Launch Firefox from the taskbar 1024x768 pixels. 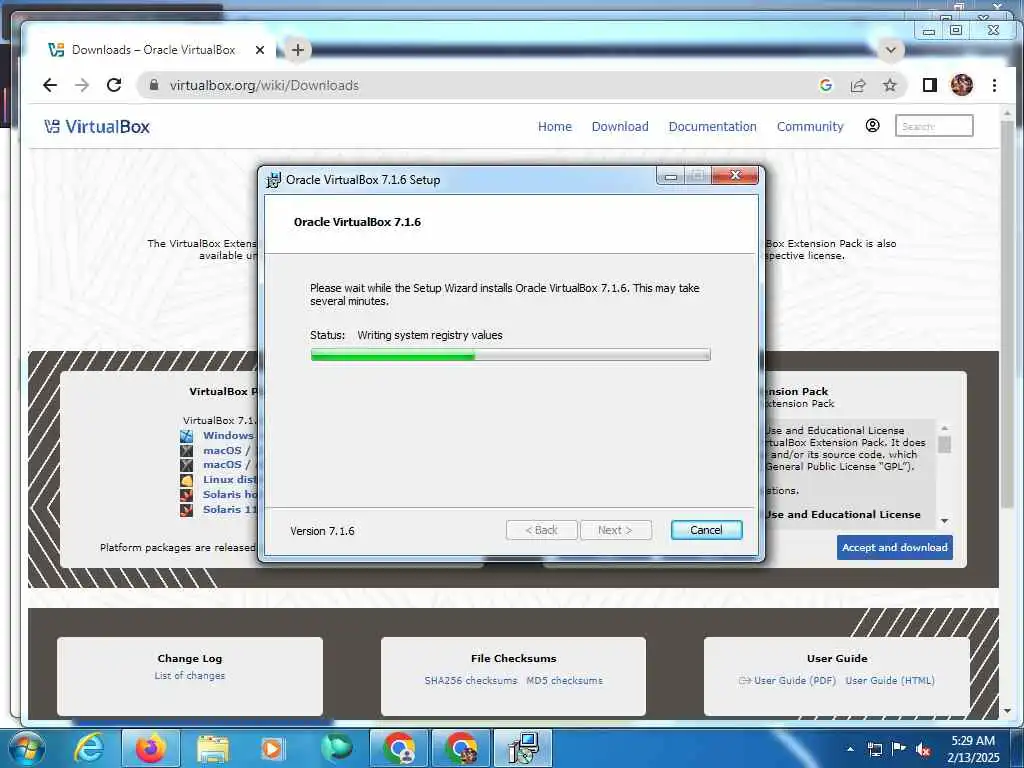point(150,748)
